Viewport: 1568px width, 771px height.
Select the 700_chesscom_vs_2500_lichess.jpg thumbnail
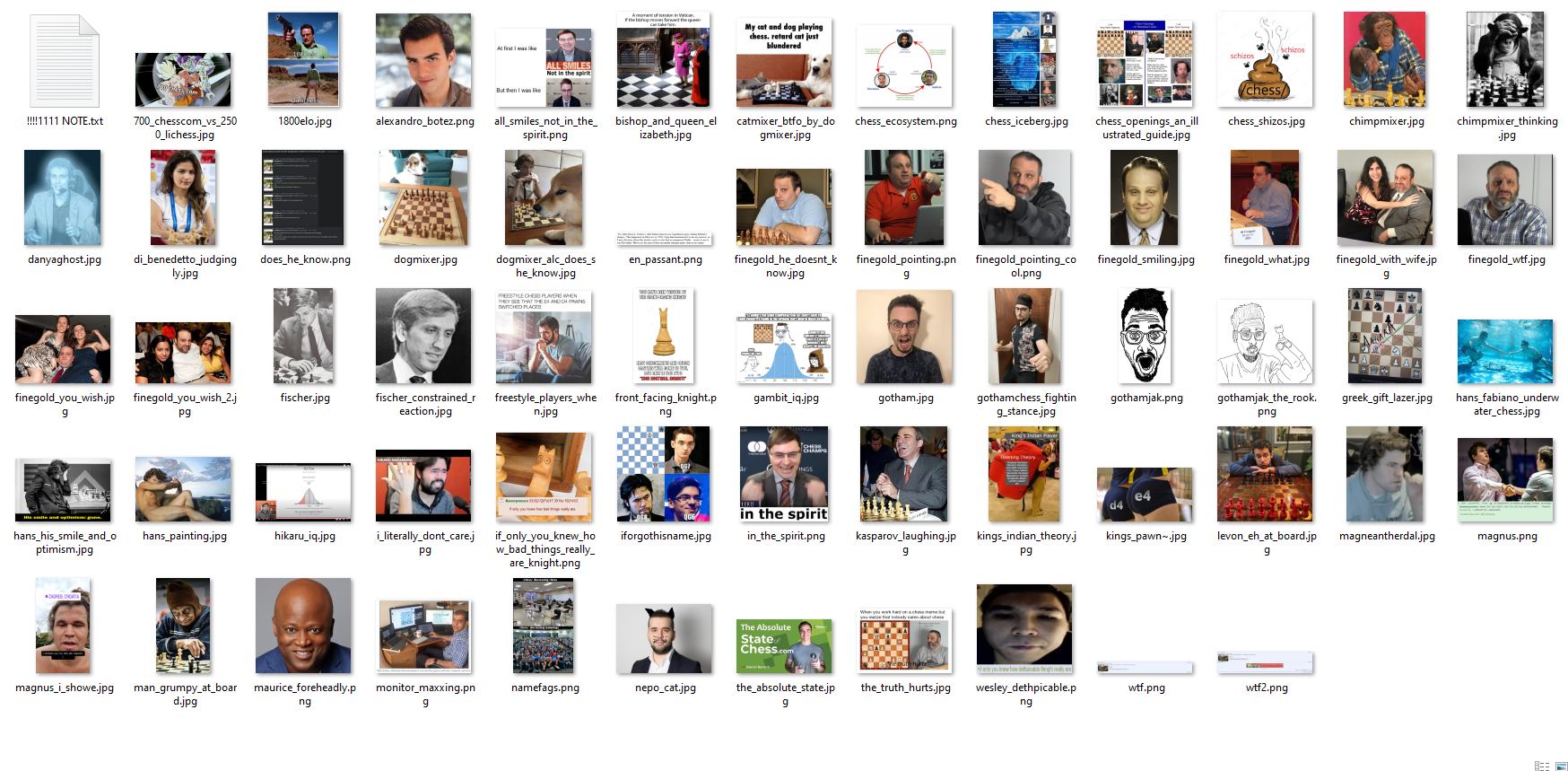click(183, 80)
